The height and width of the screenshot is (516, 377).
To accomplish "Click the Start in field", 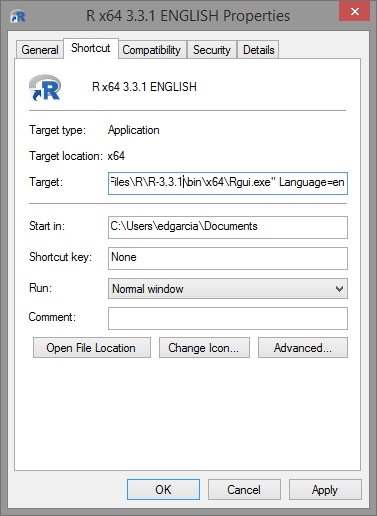I will 228,227.
